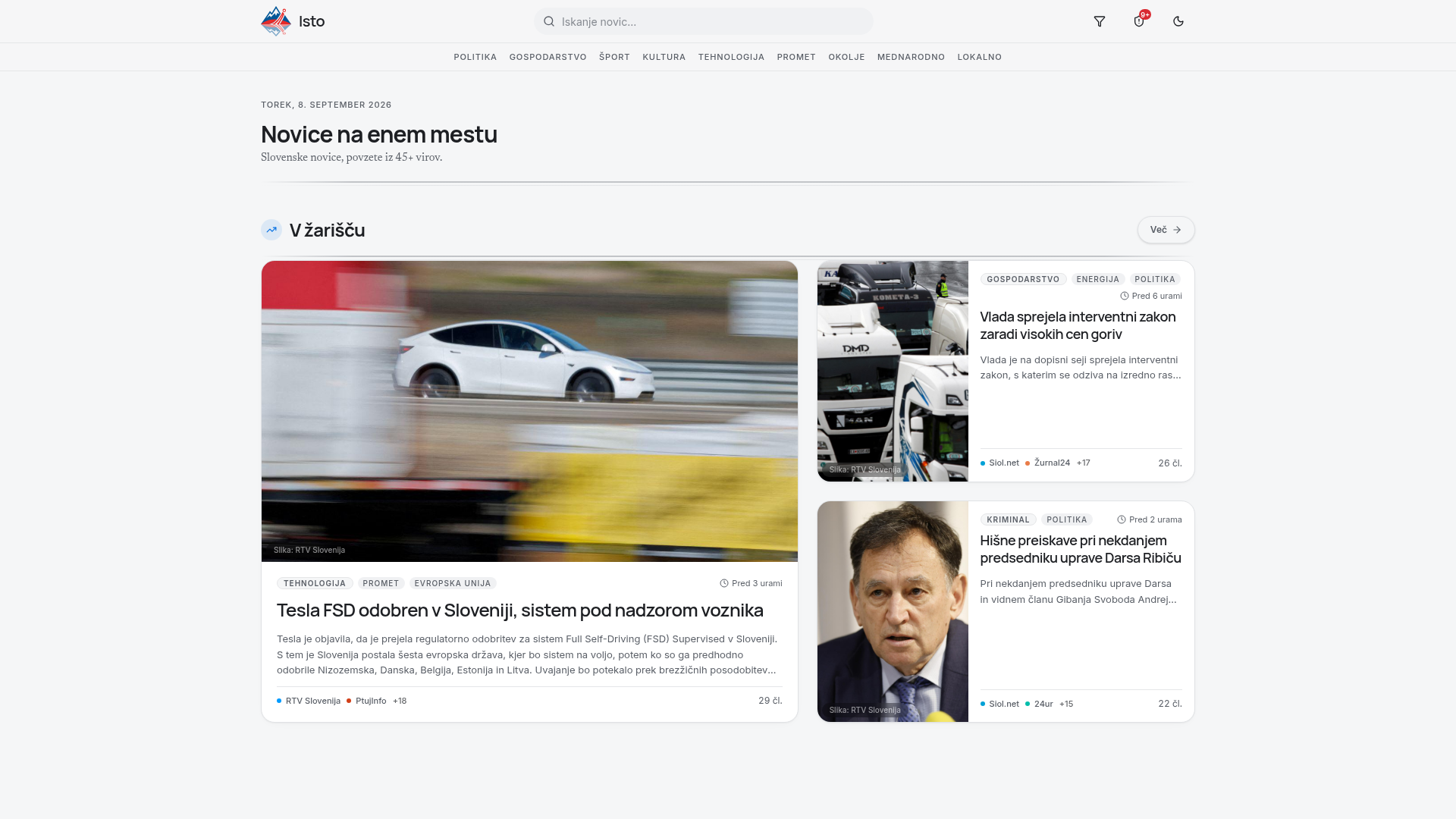1456x819 pixels.
Task: Click the +18 more sources label
Action: (x=400, y=701)
